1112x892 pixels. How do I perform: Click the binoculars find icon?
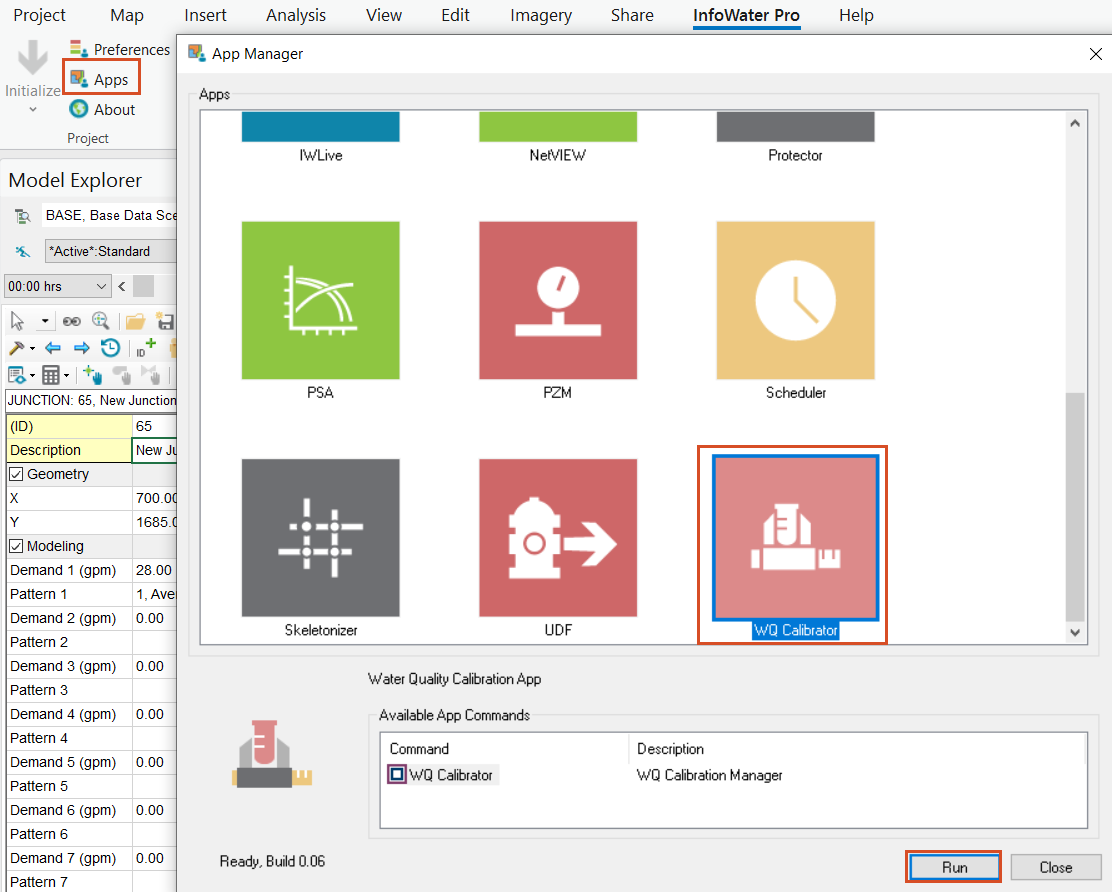tap(72, 321)
